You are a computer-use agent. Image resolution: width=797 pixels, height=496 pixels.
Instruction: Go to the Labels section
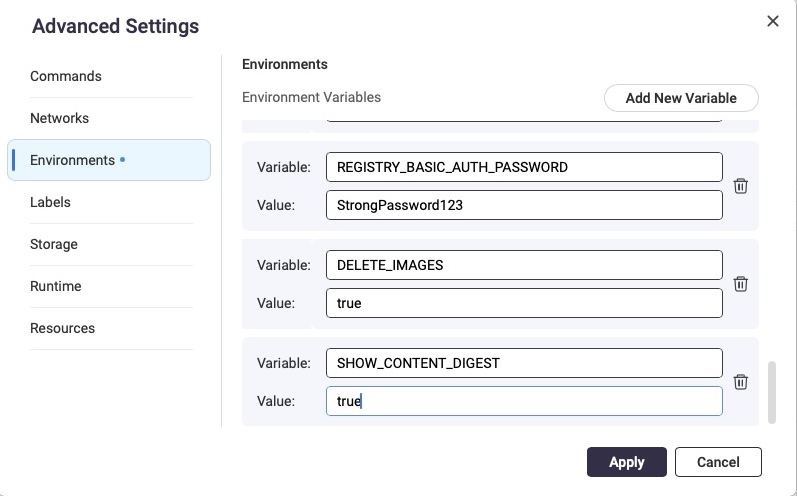click(50, 202)
